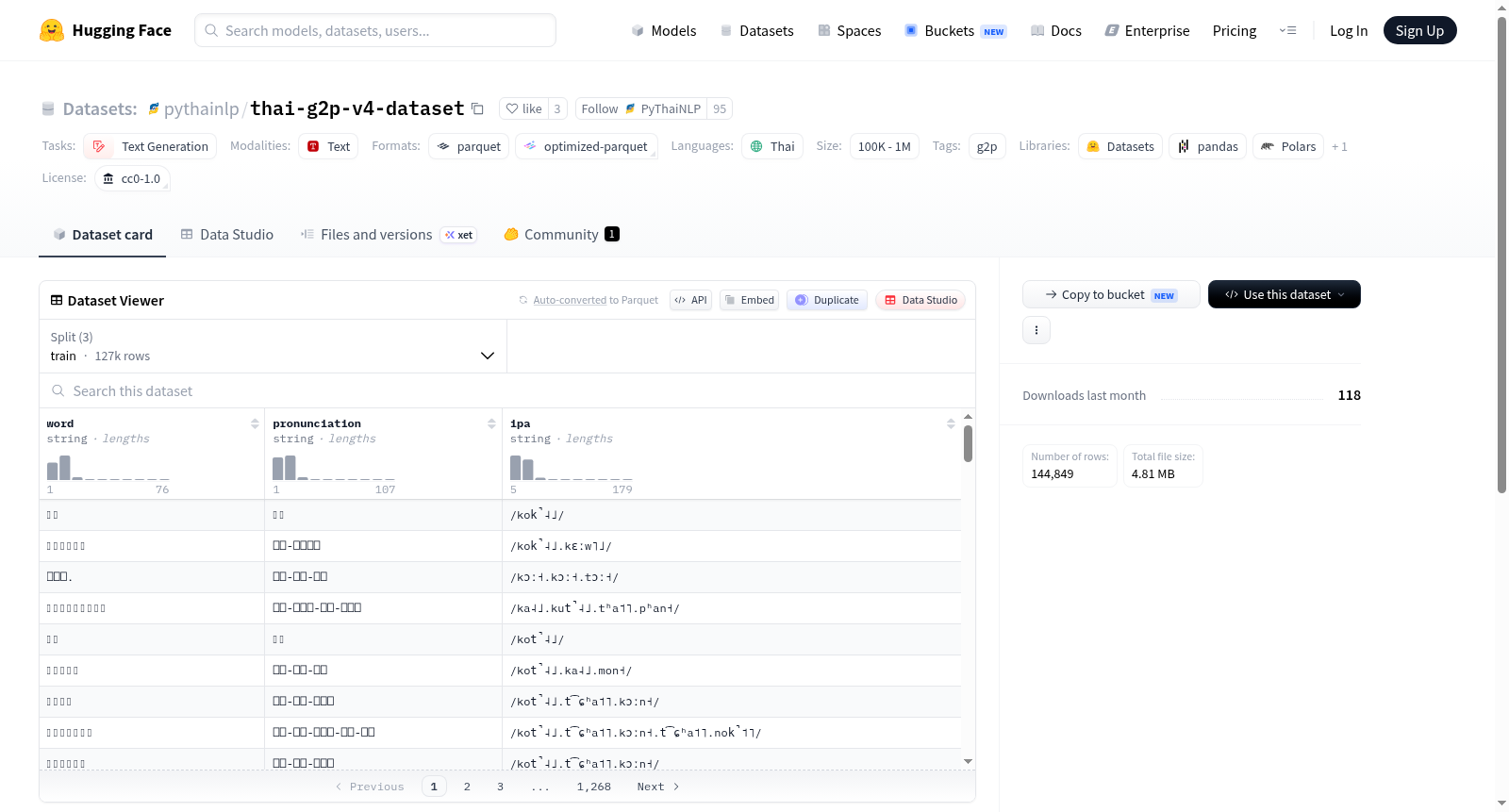Click the Datasets breadcrumb label
The image size is (1509, 812).
[100, 108]
